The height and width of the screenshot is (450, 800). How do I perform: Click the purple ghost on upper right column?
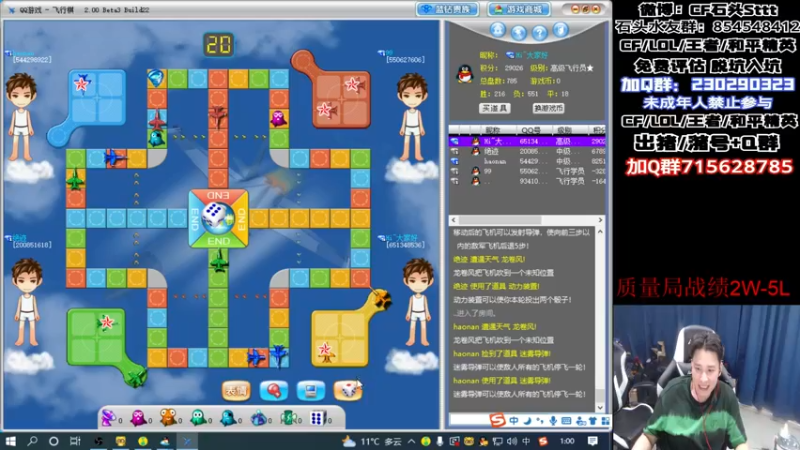pos(279,118)
